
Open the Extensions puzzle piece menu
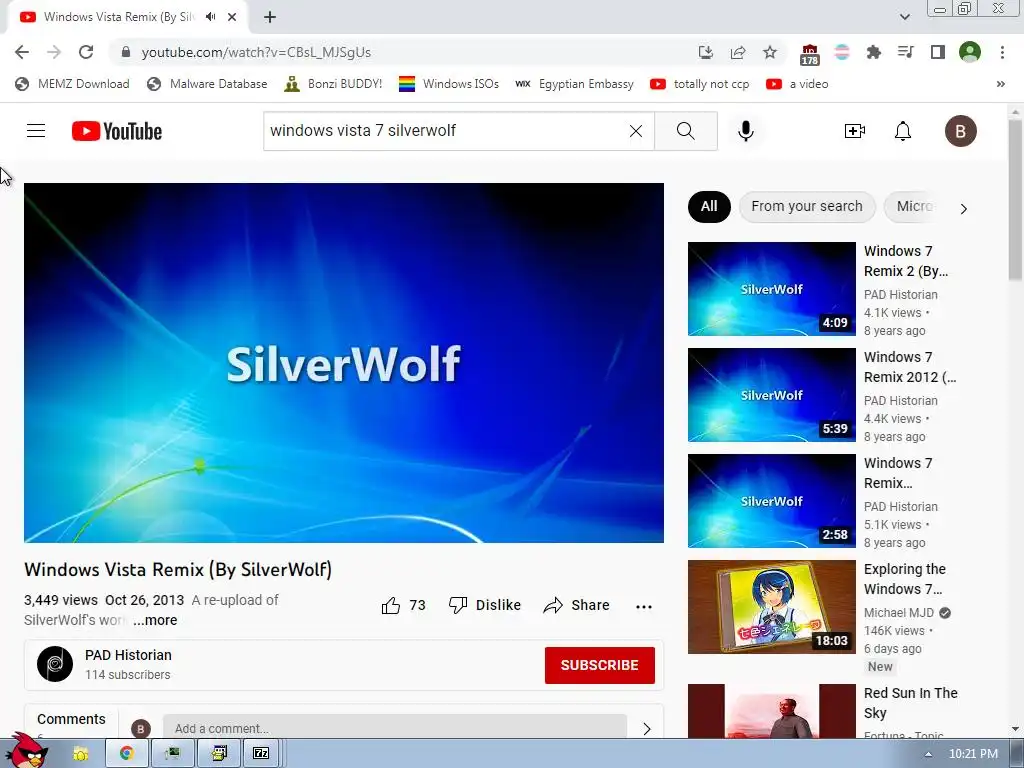(x=873, y=52)
